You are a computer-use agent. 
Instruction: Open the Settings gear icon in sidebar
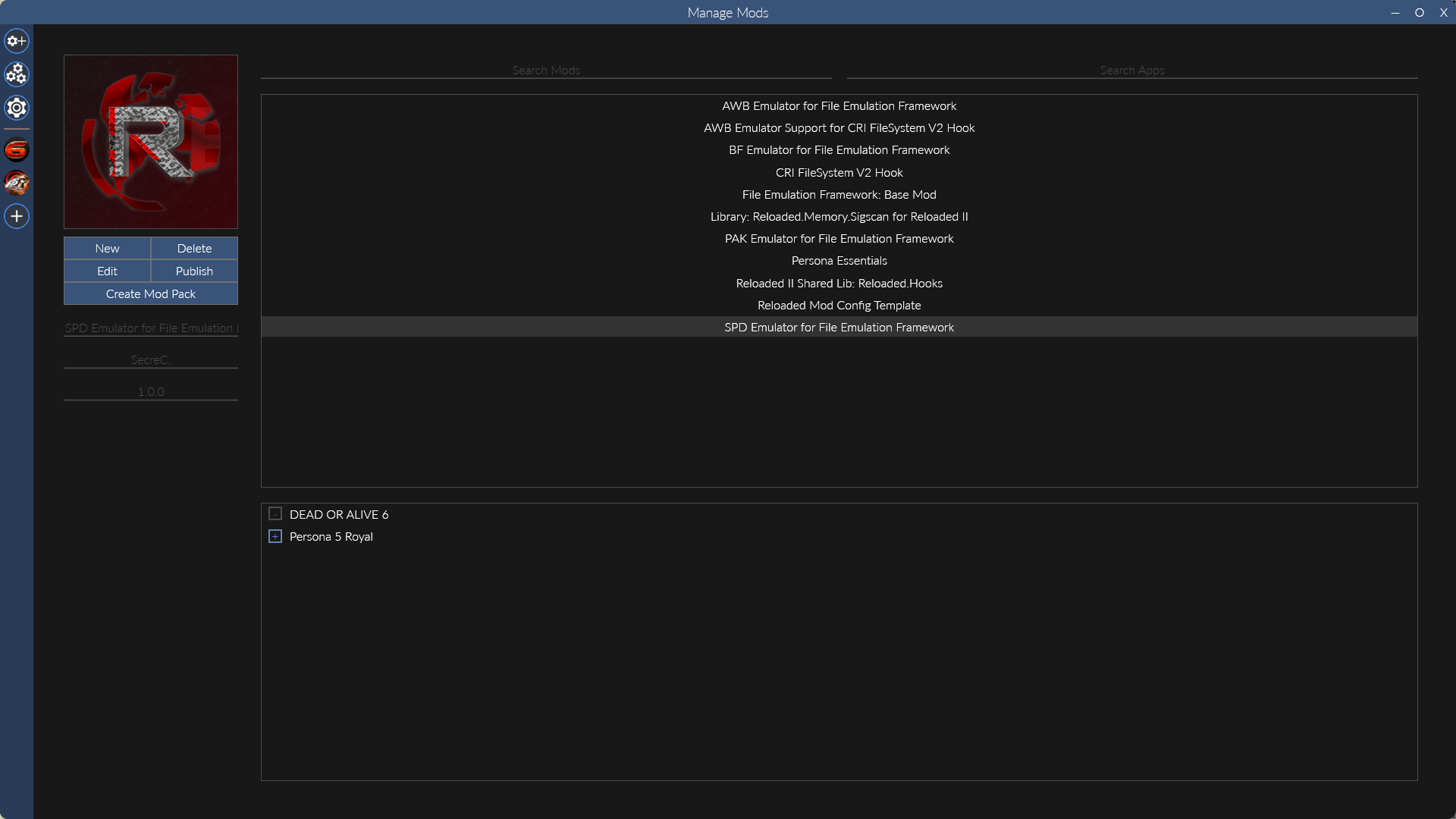[17, 108]
